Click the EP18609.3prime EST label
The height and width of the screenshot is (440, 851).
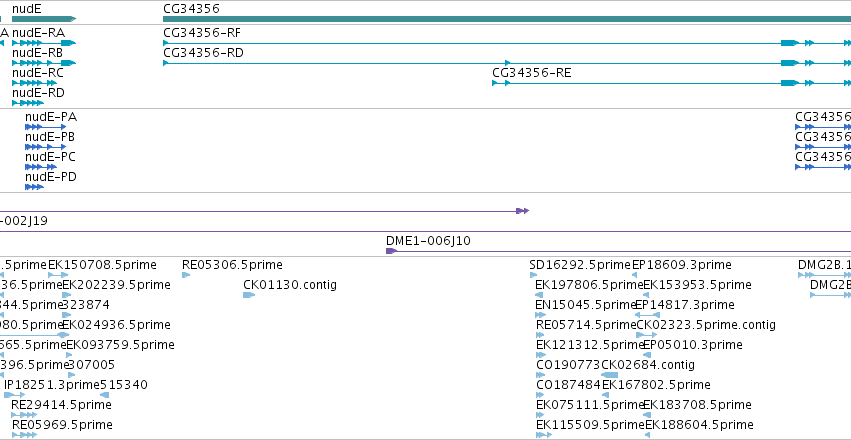point(682,265)
